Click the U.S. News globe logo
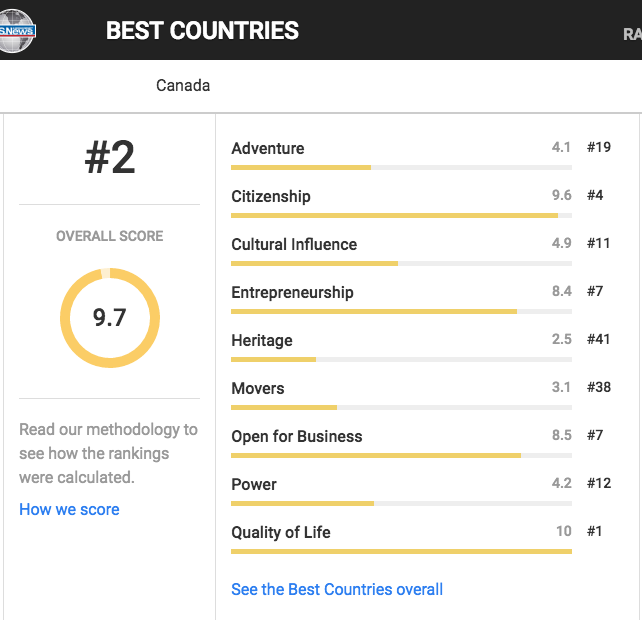 pos(17,30)
